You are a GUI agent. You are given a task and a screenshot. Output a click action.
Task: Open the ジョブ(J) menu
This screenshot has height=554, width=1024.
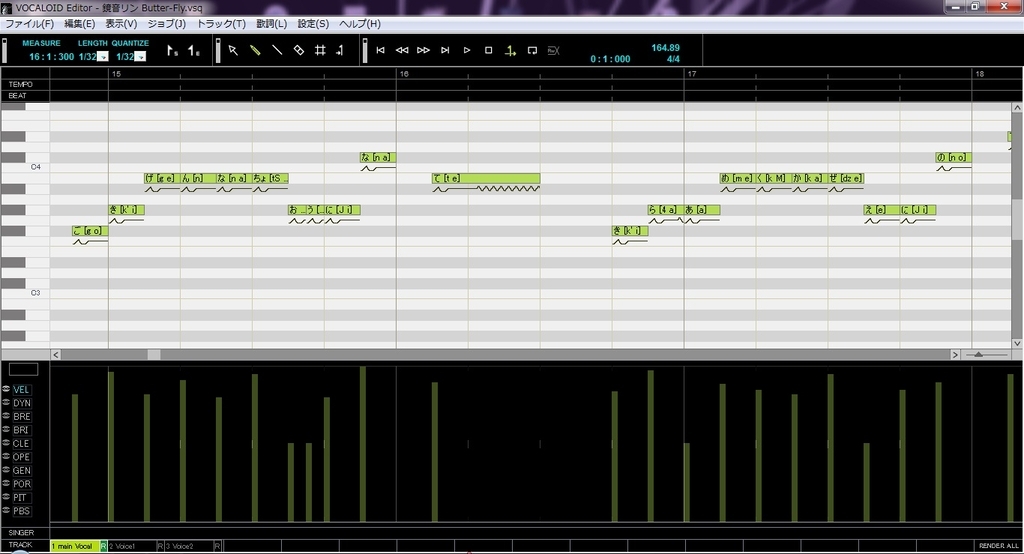[x=167, y=24]
